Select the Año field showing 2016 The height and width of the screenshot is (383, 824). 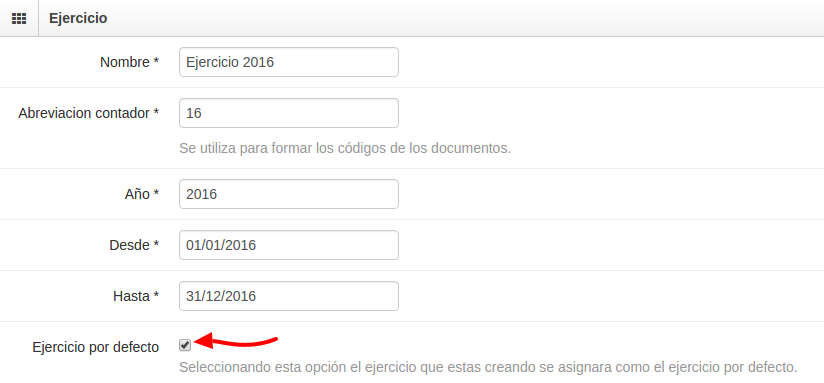(289, 194)
